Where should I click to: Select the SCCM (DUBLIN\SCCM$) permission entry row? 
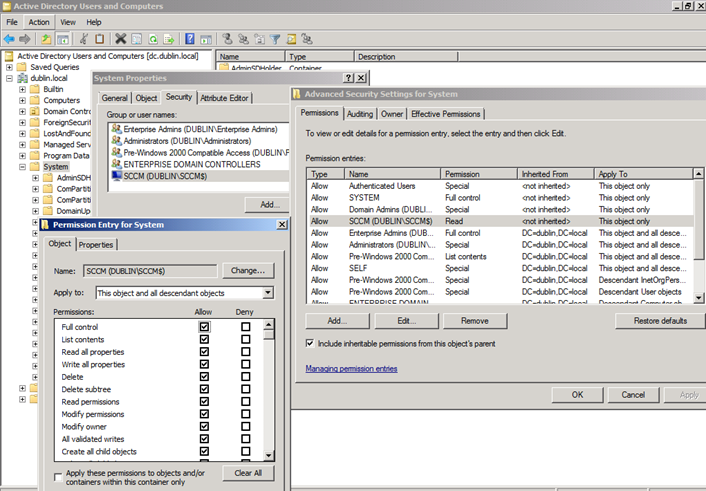pos(500,221)
